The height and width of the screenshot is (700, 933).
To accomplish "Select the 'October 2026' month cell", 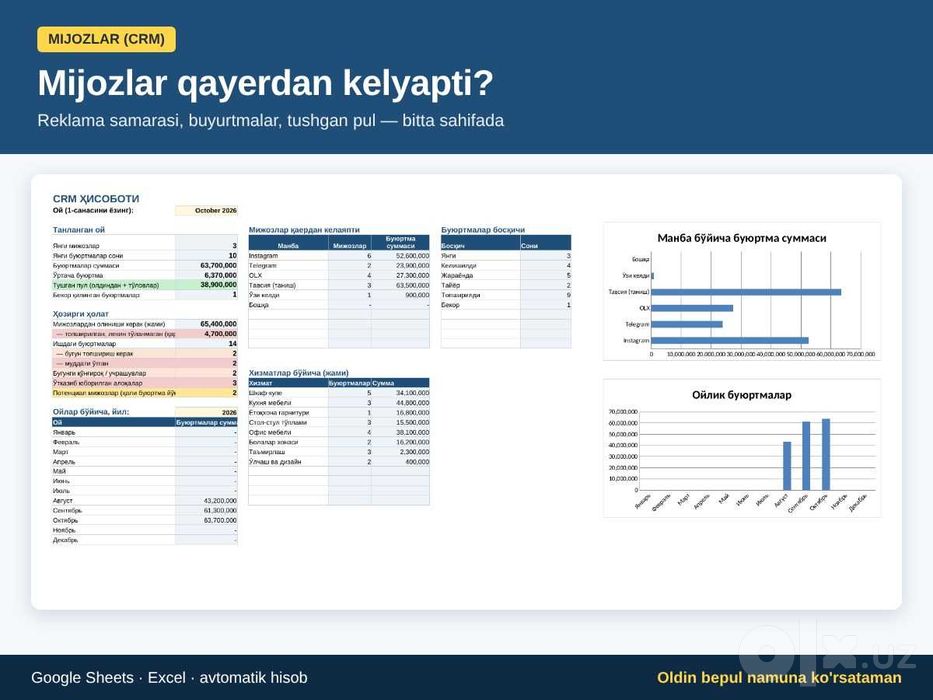I will pyautogui.click(x=206, y=210).
